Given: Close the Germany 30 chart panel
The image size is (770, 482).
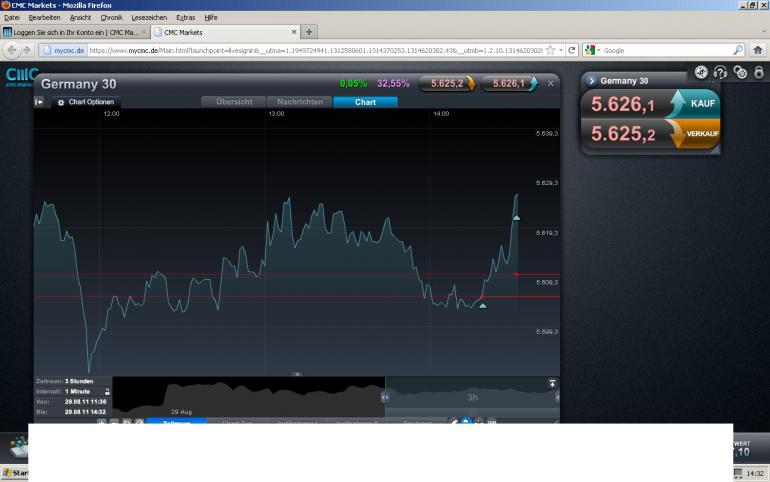Looking at the screenshot, I should tap(550, 83).
